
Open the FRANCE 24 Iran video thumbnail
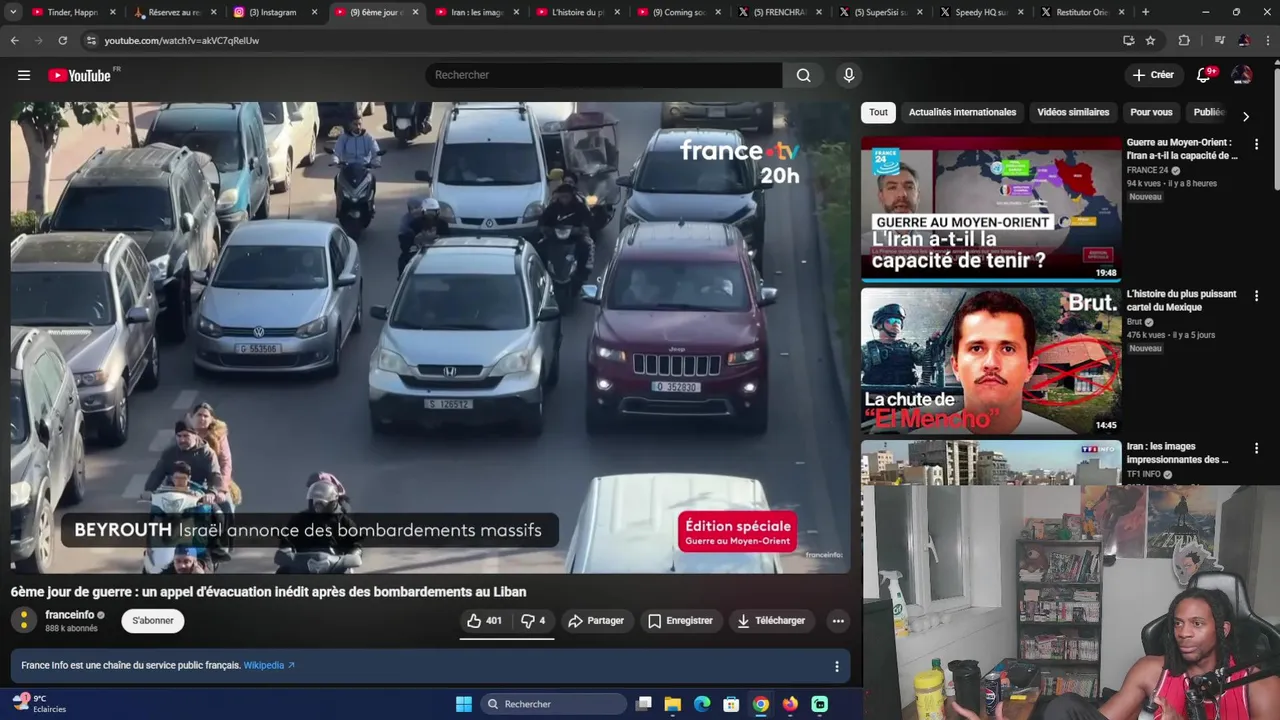click(x=991, y=209)
